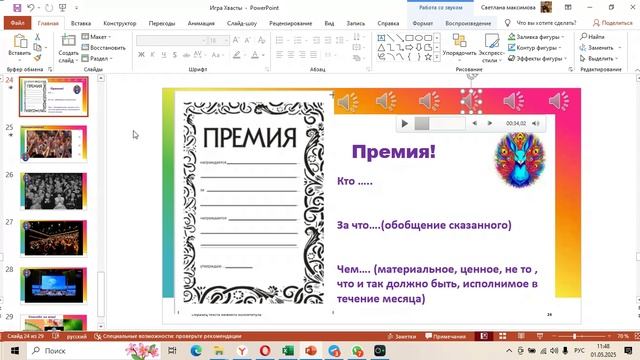Open Excel from the taskbar
The image size is (640, 360).
pos(288,351)
